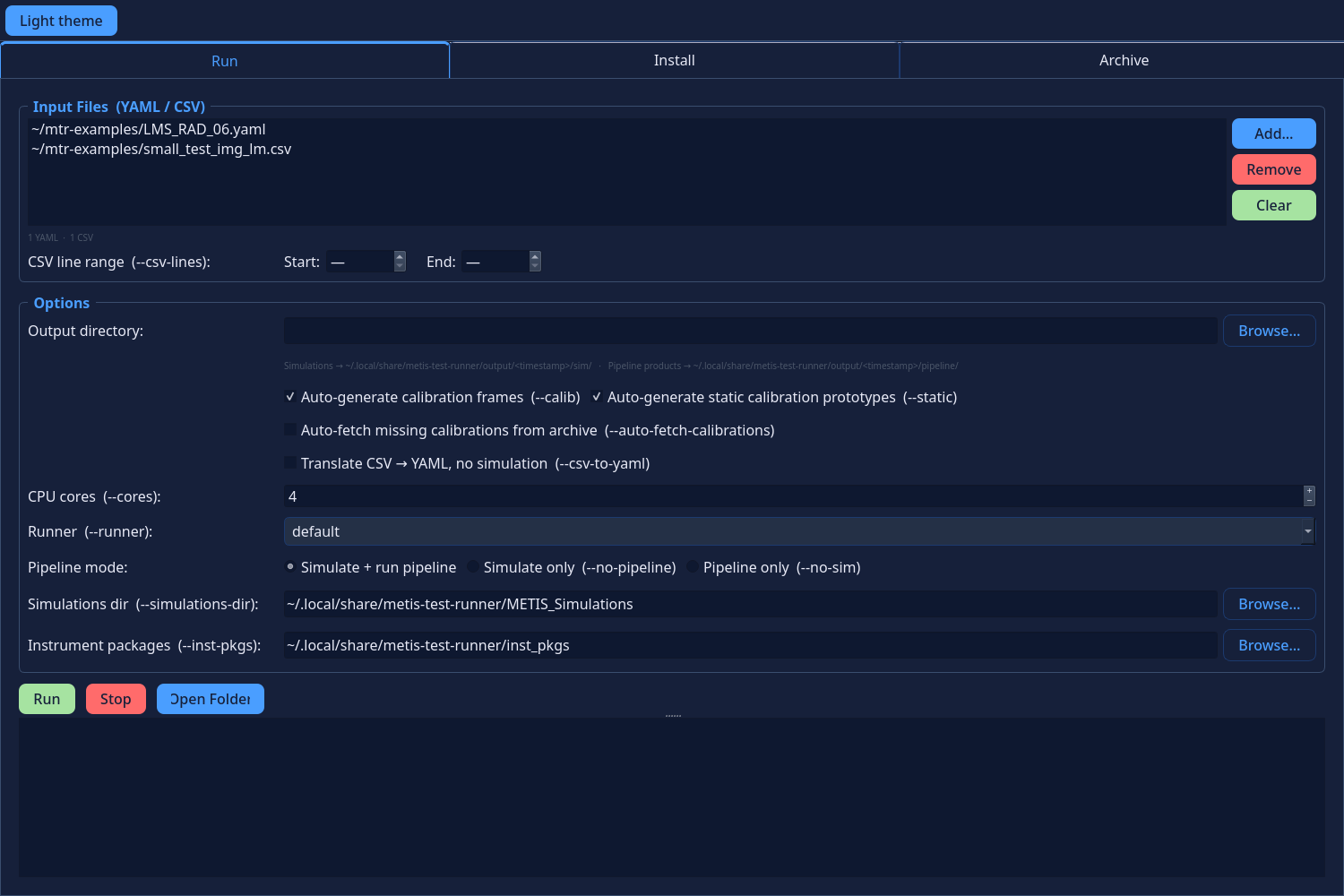Click the CPU cores value field

pos(793,496)
